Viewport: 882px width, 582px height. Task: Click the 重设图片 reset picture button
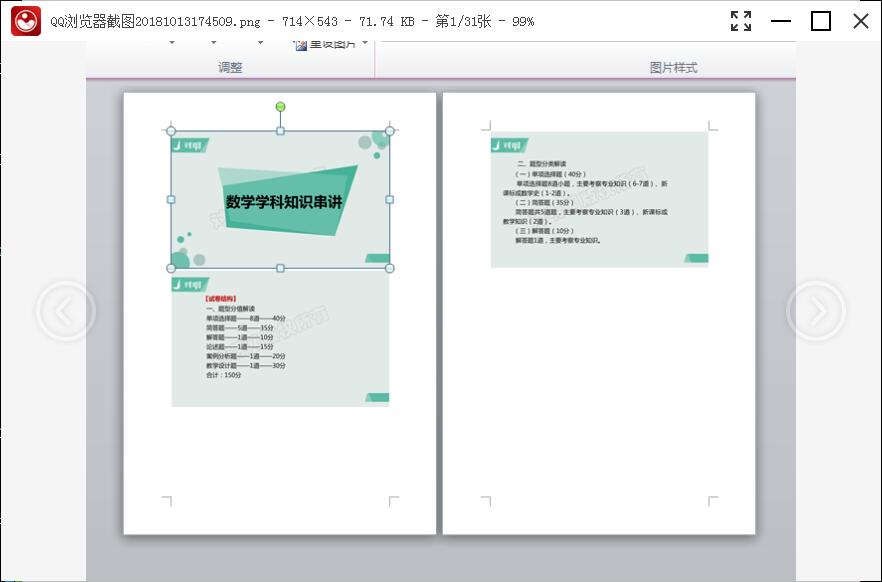[326, 44]
